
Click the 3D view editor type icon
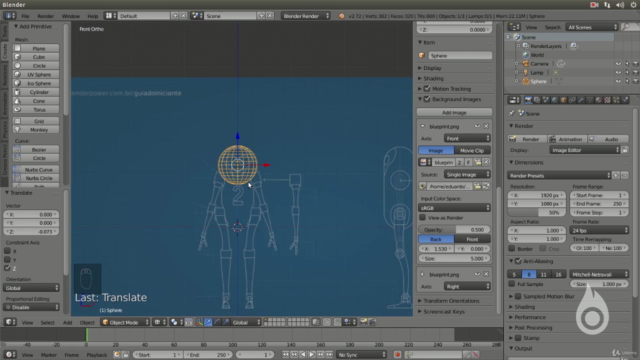[10, 322]
